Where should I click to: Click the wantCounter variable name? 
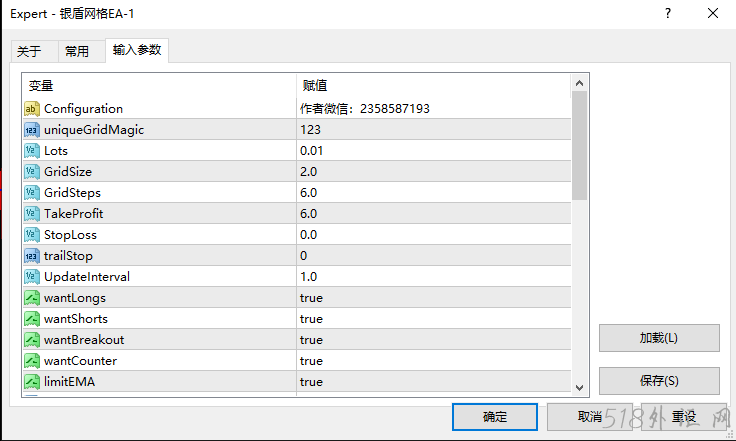click(80, 361)
